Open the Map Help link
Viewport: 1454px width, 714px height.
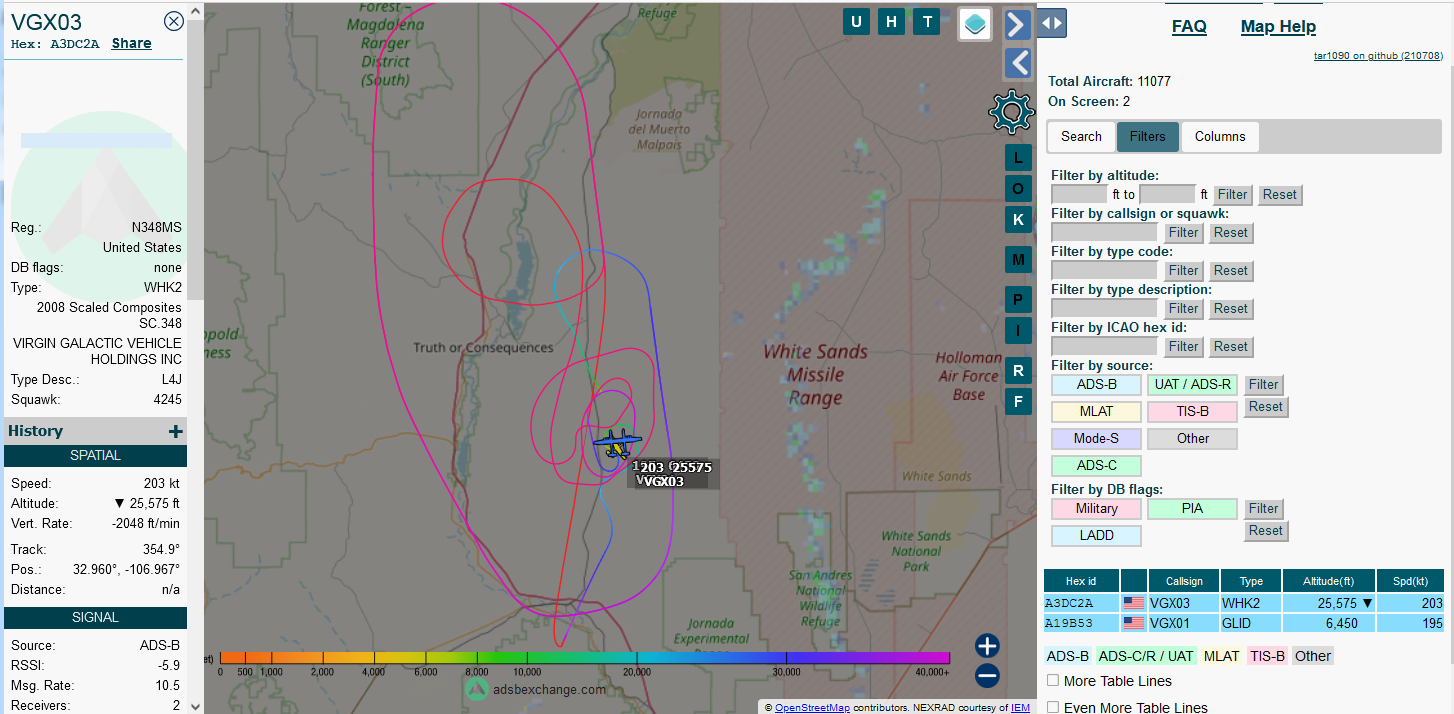[1278, 27]
